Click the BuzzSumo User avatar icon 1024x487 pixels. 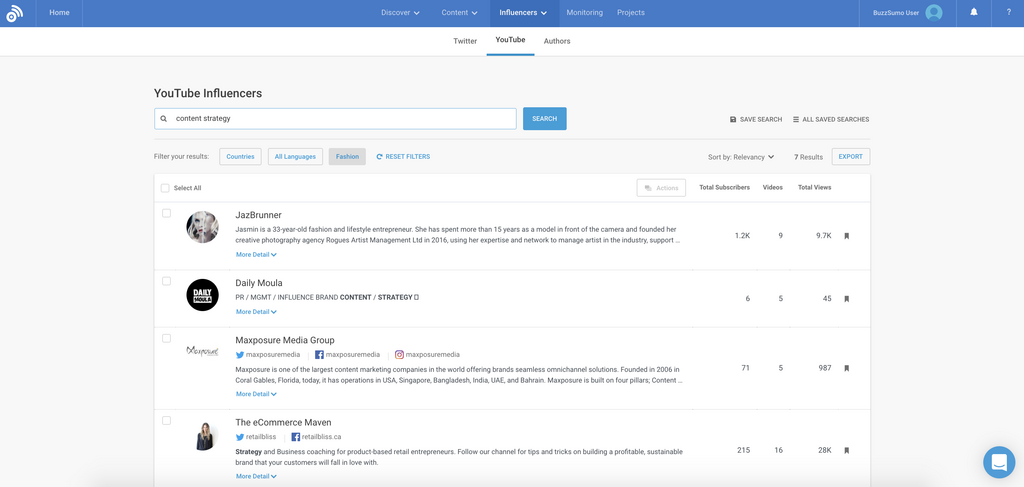[x=934, y=13]
